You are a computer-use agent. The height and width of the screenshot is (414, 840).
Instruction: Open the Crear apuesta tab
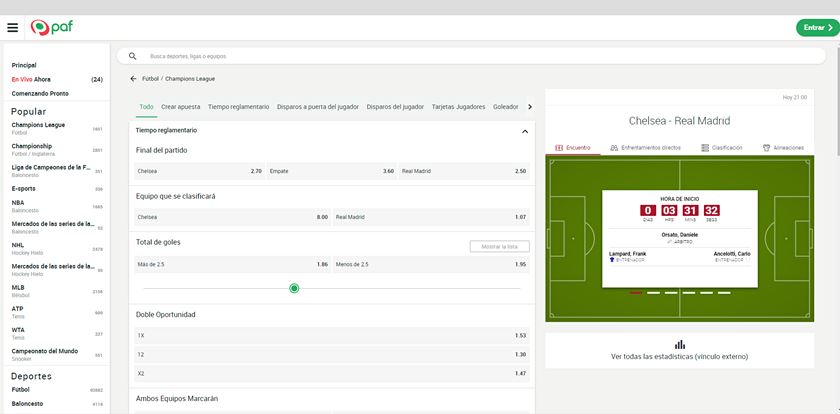click(181, 107)
